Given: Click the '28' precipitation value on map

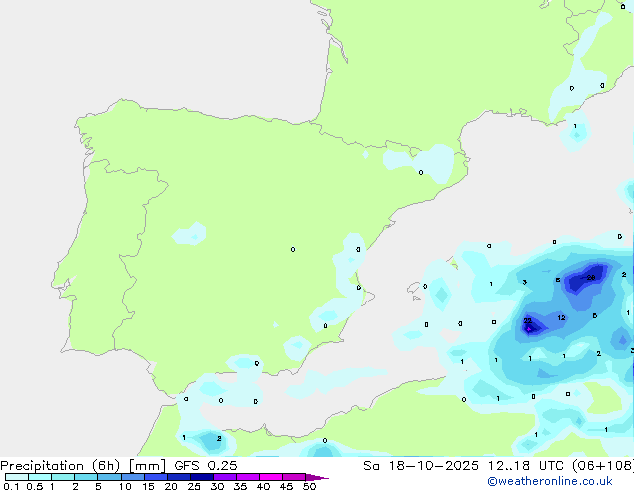Looking at the screenshot, I should coord(591,278).
